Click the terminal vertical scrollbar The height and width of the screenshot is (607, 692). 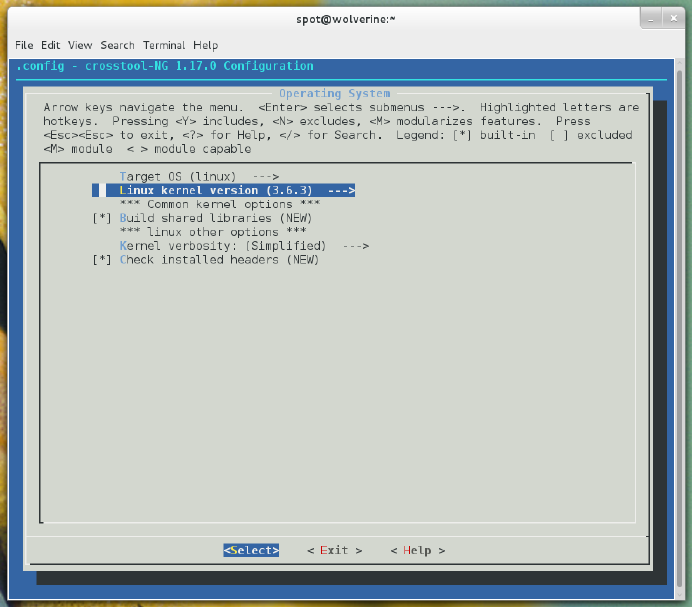(x=680, y=329)
